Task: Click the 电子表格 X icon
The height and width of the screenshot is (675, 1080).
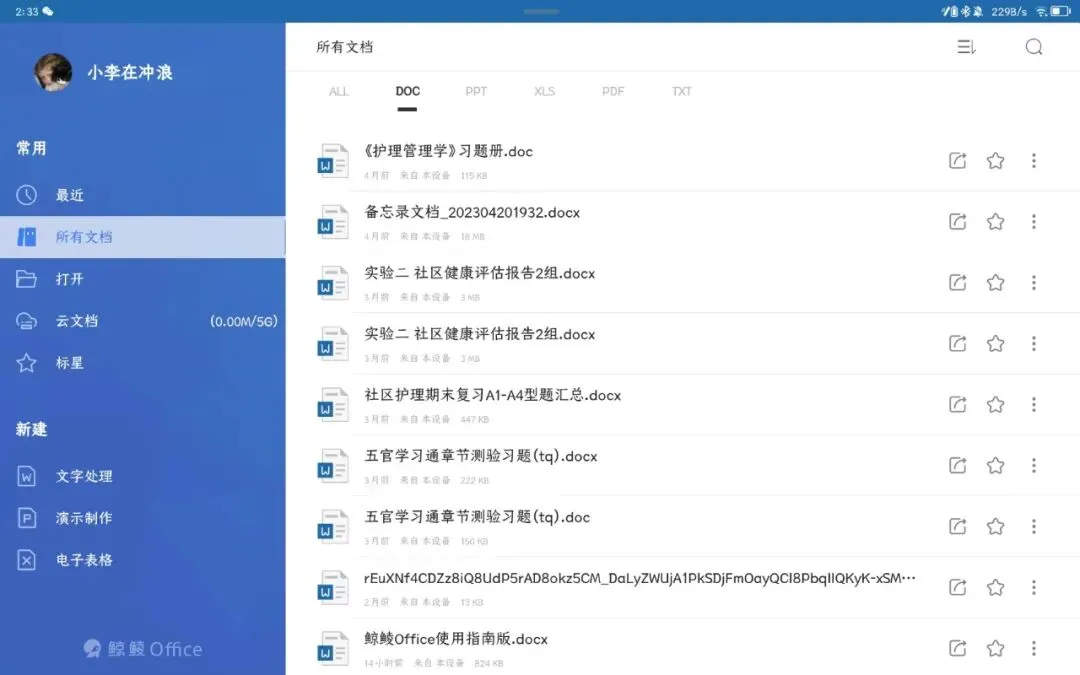Action: pos(26,560)
